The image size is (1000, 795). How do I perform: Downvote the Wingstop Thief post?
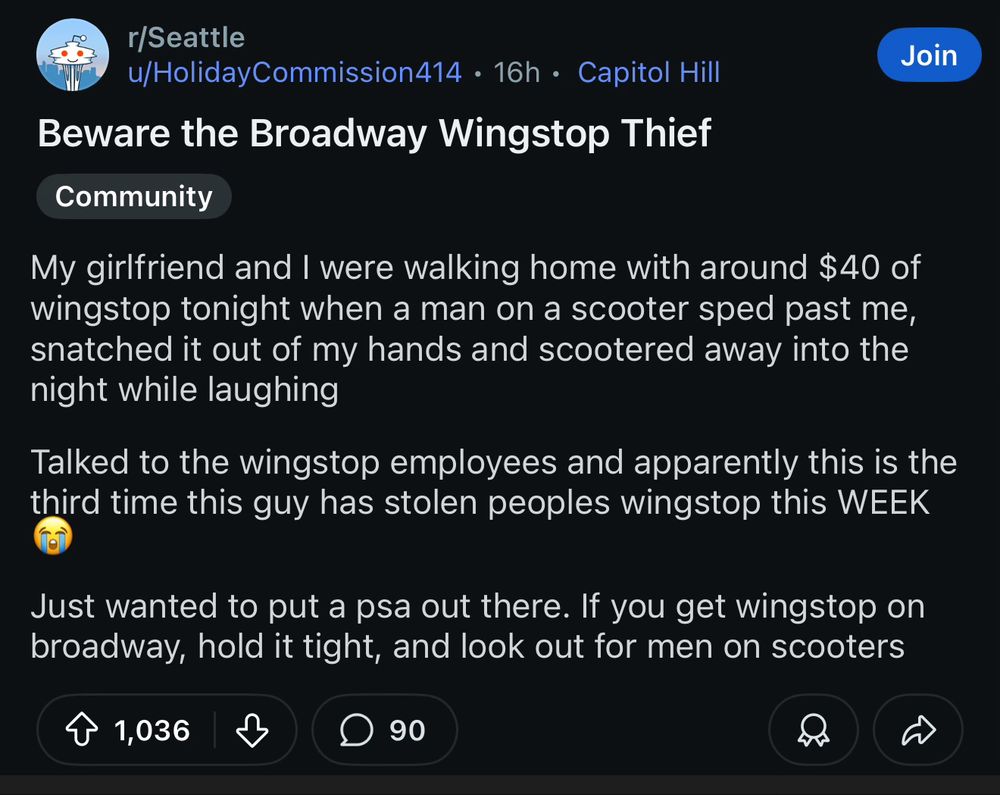(251, 731)
